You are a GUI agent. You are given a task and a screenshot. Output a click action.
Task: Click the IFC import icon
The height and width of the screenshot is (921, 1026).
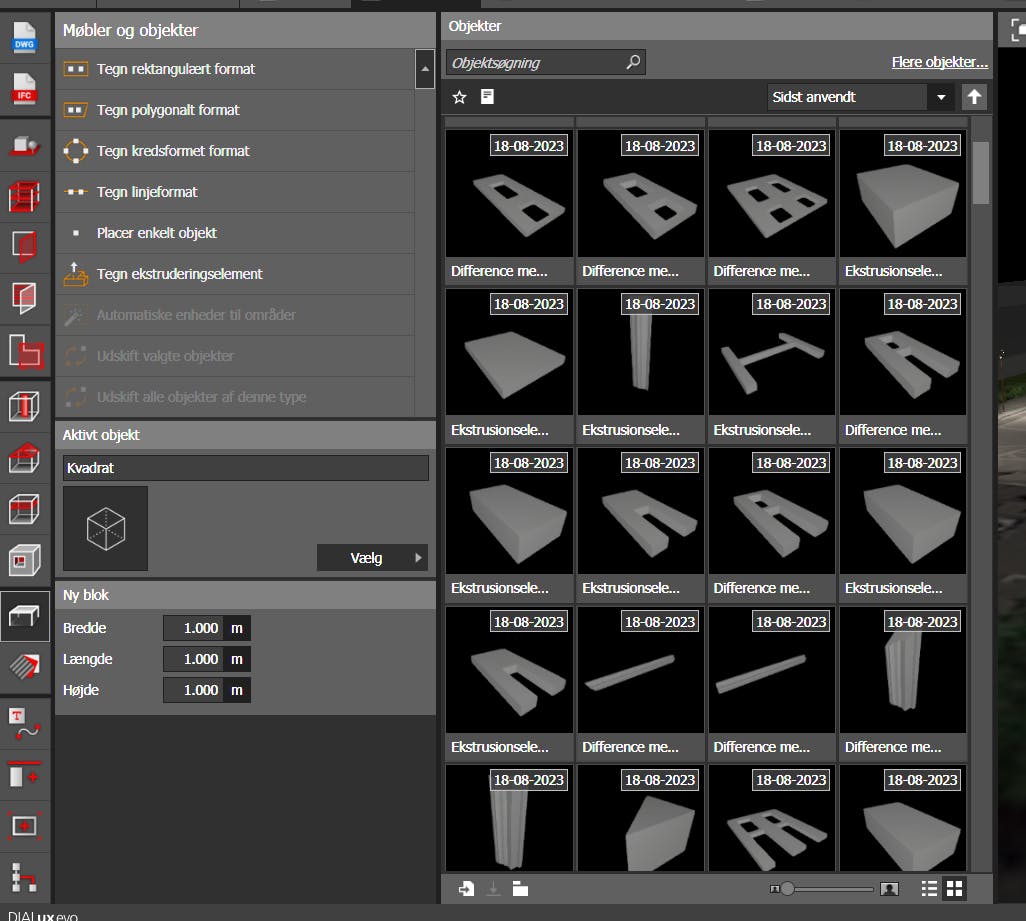pyautogui.click(x=24, y=89)
